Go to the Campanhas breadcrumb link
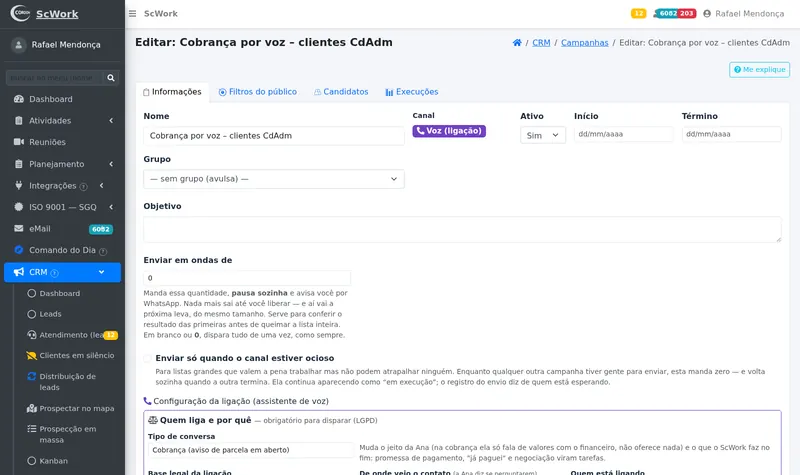800x475 pixels. tap(585, 43)
